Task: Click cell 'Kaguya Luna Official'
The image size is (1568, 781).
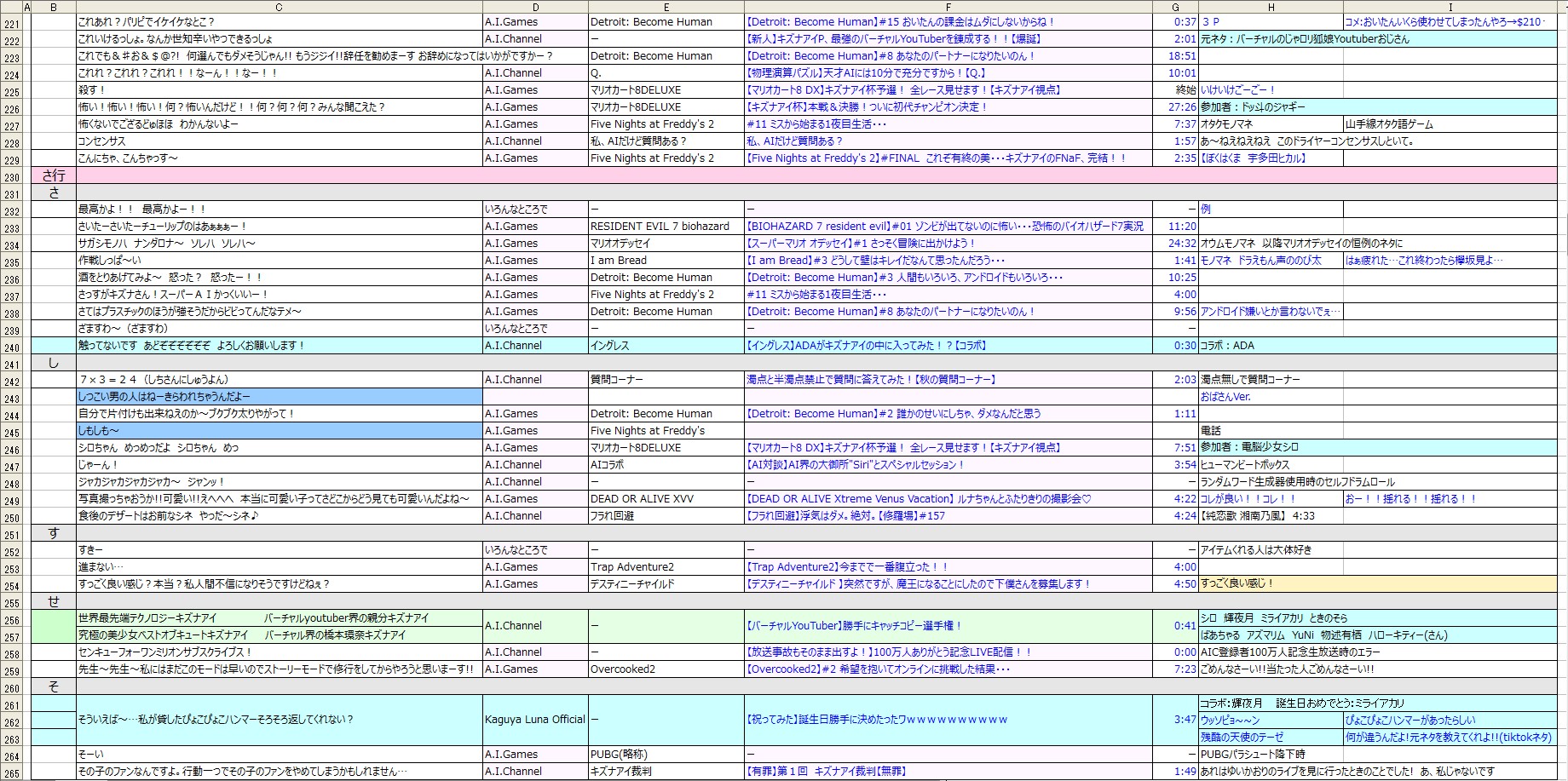Action: tap(535, 720)
